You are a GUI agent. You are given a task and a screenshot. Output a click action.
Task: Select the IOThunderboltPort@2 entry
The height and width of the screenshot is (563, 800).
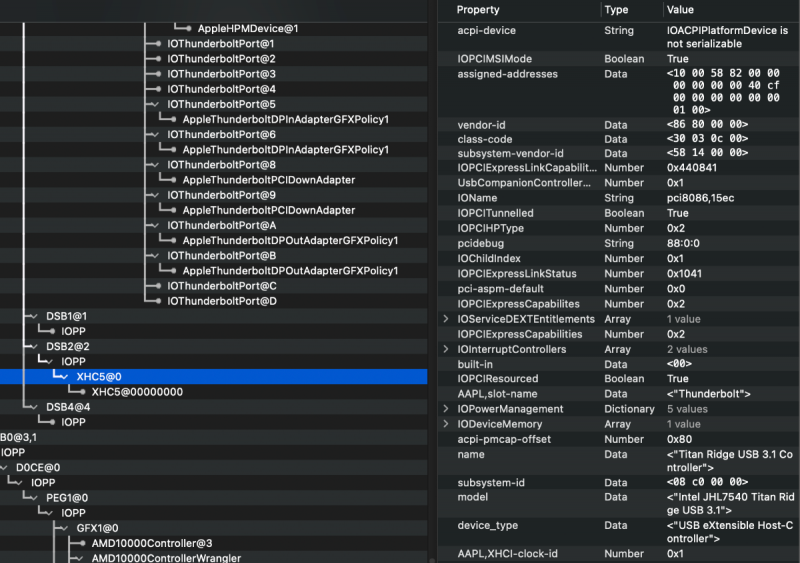221,59
